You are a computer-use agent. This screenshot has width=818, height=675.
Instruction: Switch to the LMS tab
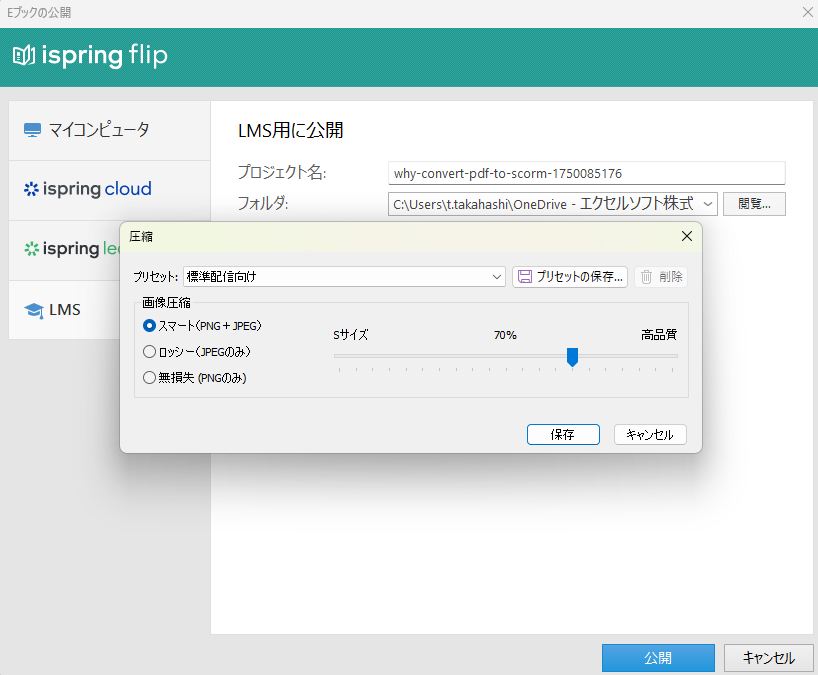click(65, 310)
